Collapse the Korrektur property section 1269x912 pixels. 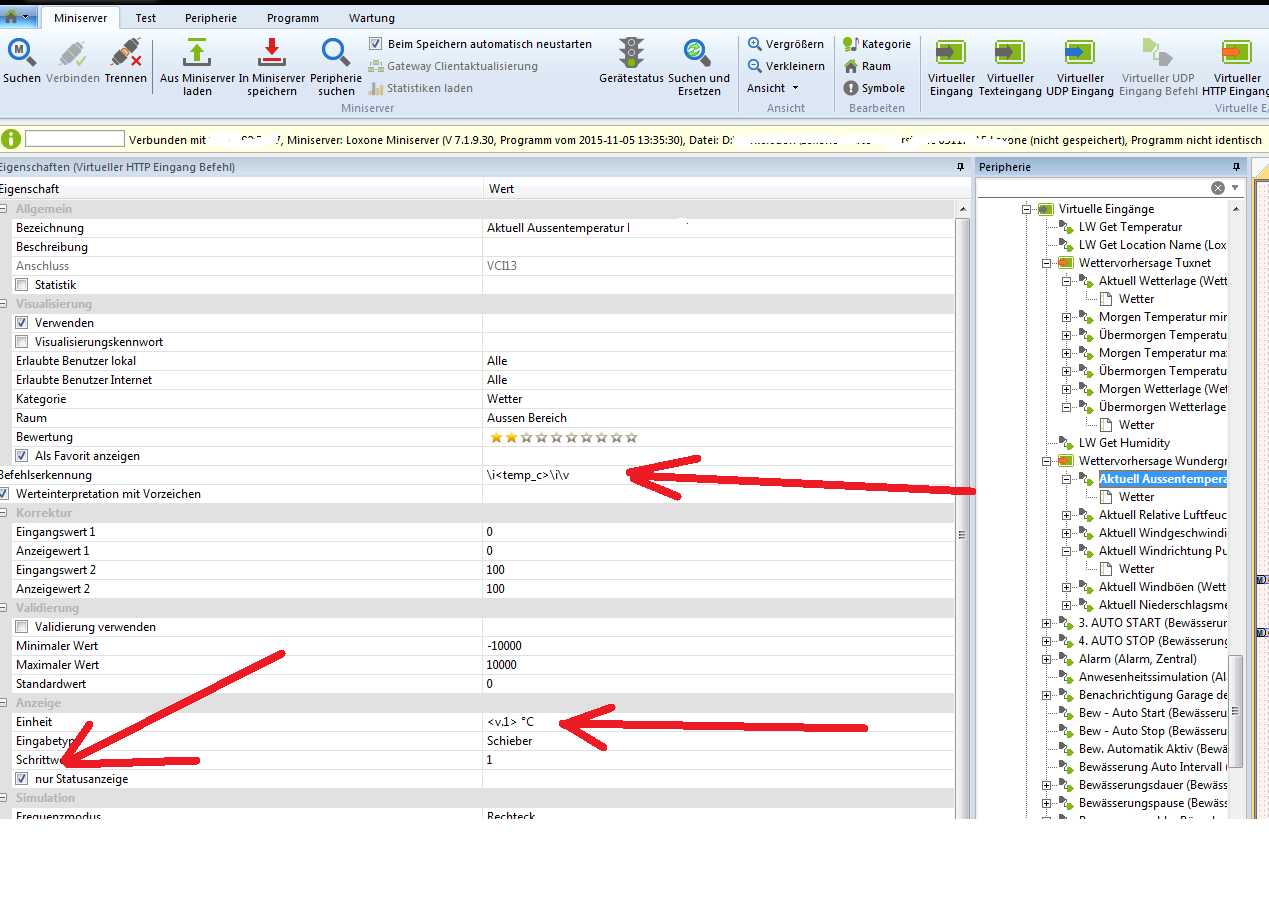[x=3, y=513]
